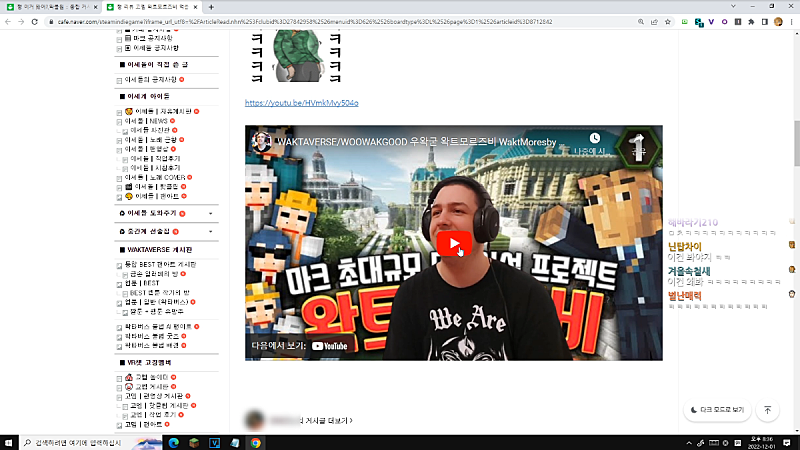Screen dimensions: 800x450
Task: Click the VR챗 고정멤버 section header
Action: [149, 363]
